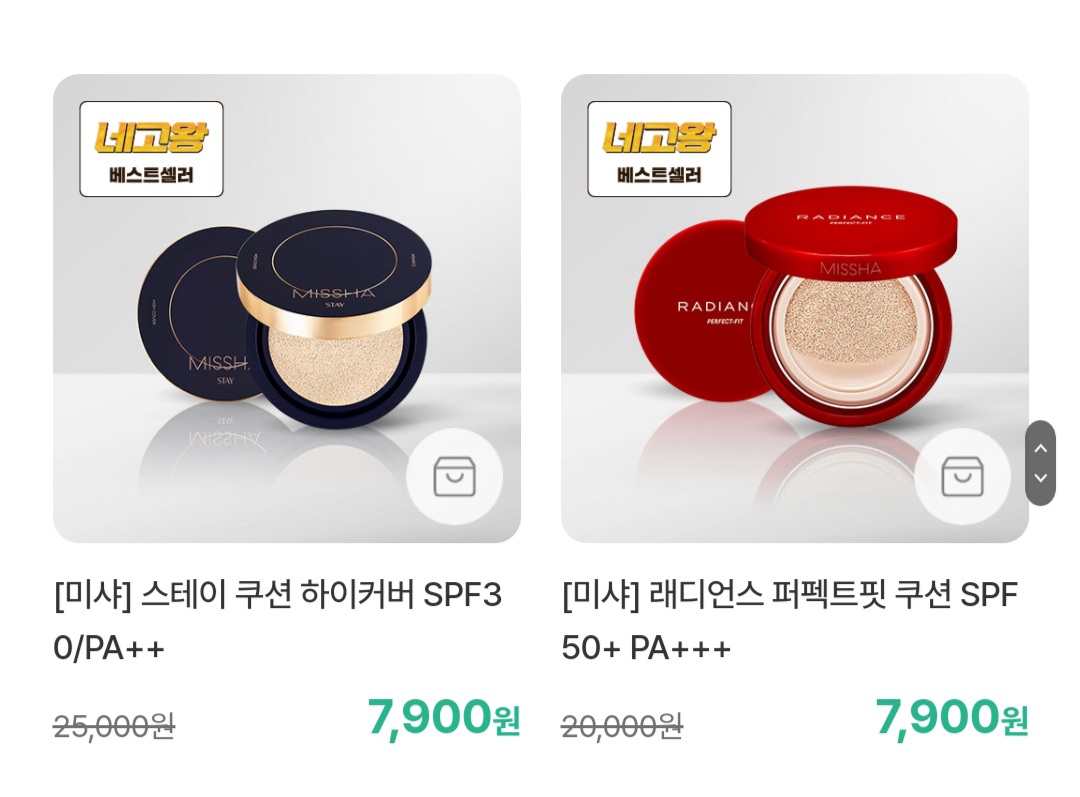
Task: Add the Stay Cushion to the cart
Action: click(454, 477)
